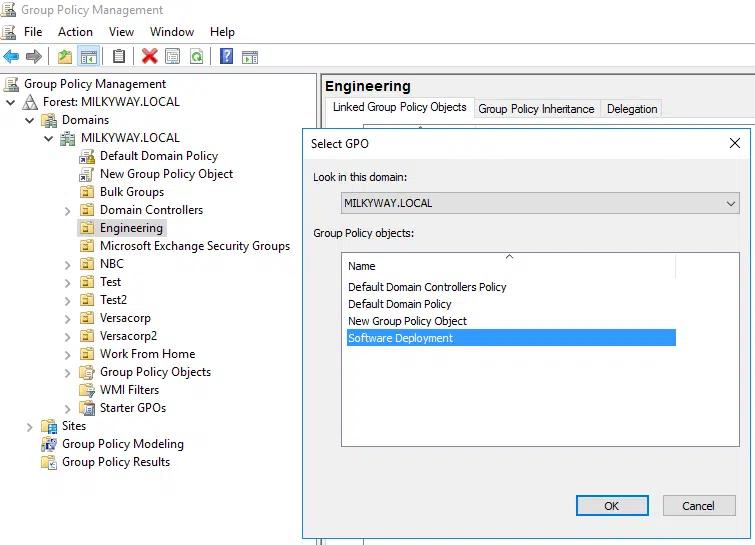Collapse the Forest: MILKYWAY.LOCAL node
The width and height of the screenshot is (755, 545).
pyautogui.click(x=11, y=102)
